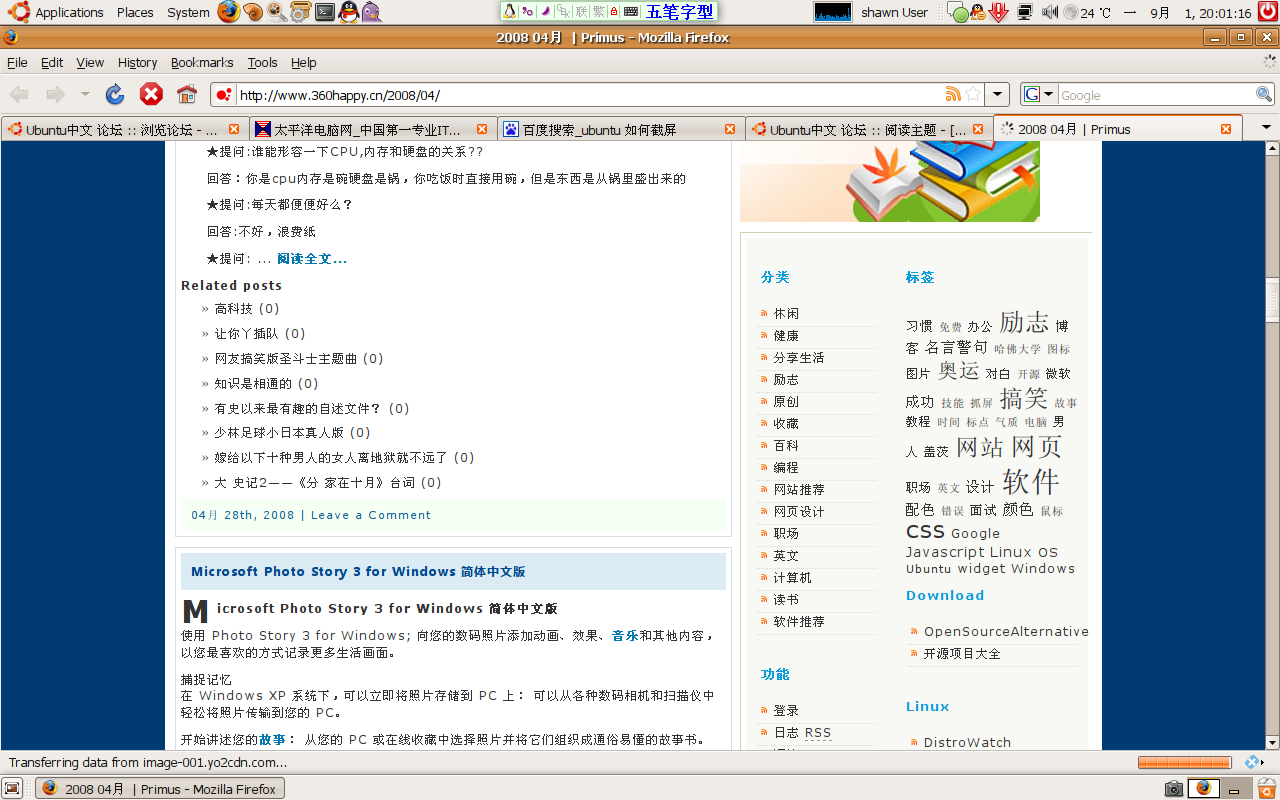Image resolution: width=1280 pixels, height=800 pixels.
Task: Switch to the 百度搜索_ubuntu 如何截屏 tab
Action: coord(620,129)
